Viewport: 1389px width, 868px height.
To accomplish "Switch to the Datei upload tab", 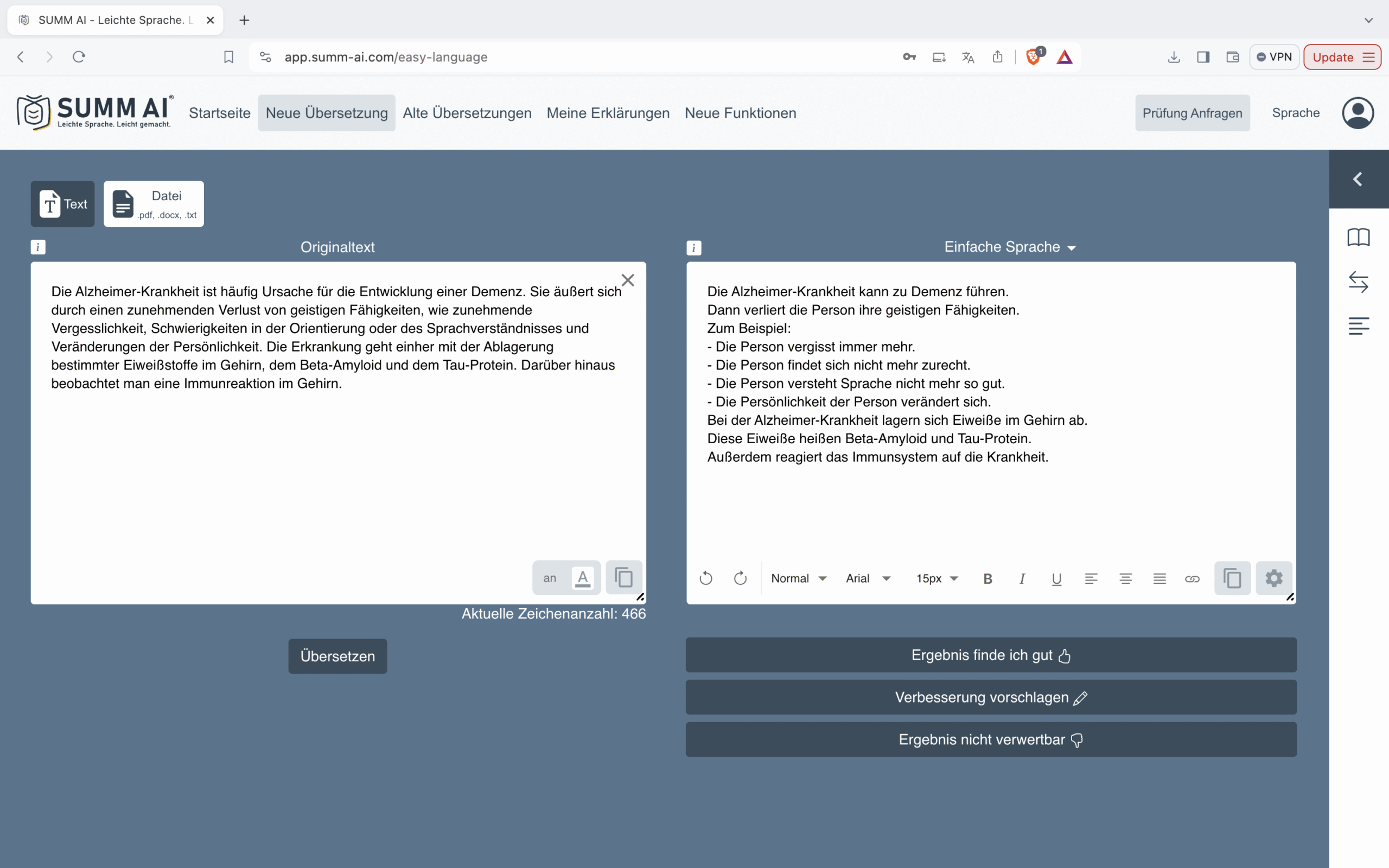I will click(153, 204).
